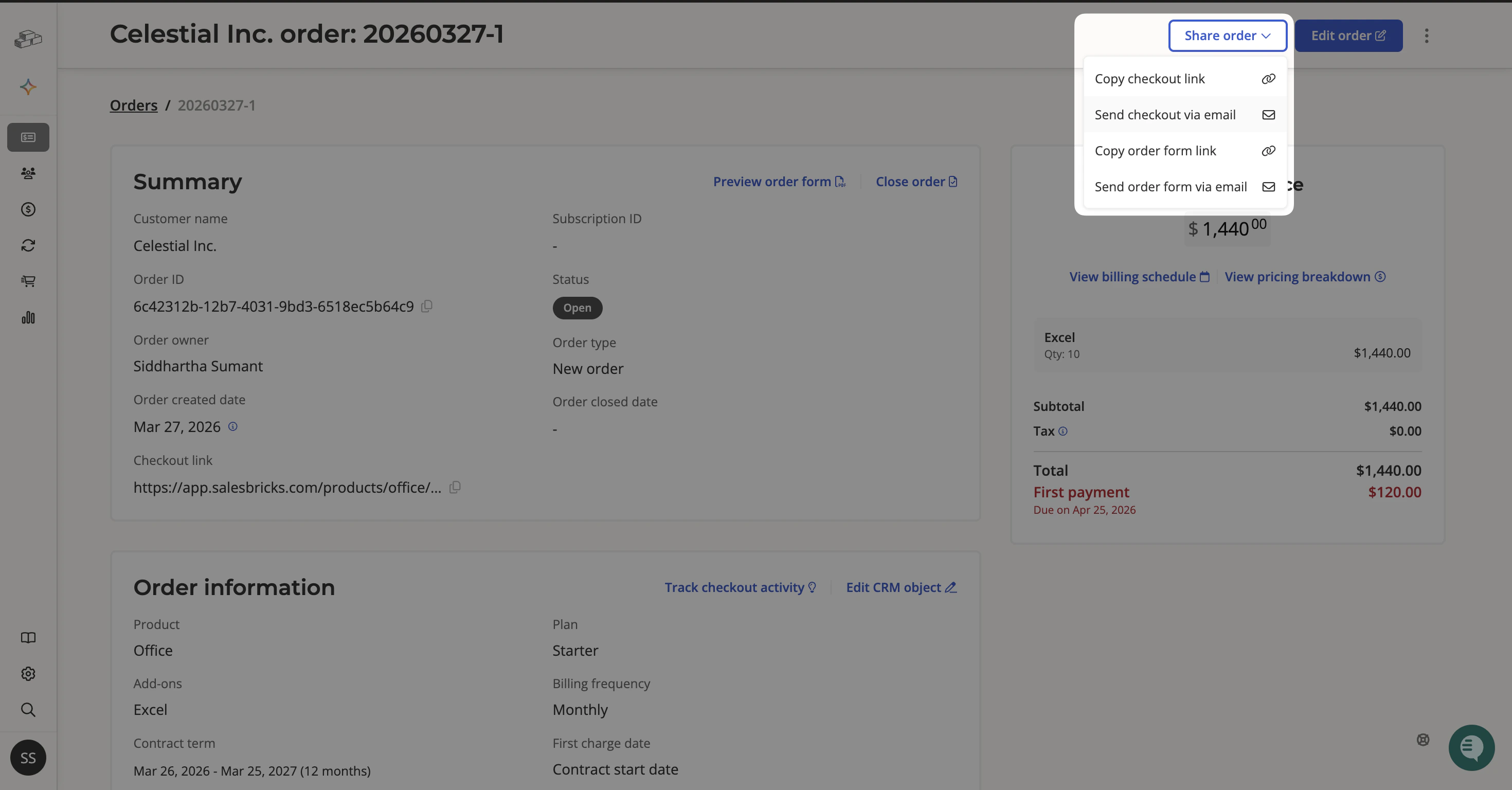Collapse the Share order dropdown

click(x=1227, y=36)
